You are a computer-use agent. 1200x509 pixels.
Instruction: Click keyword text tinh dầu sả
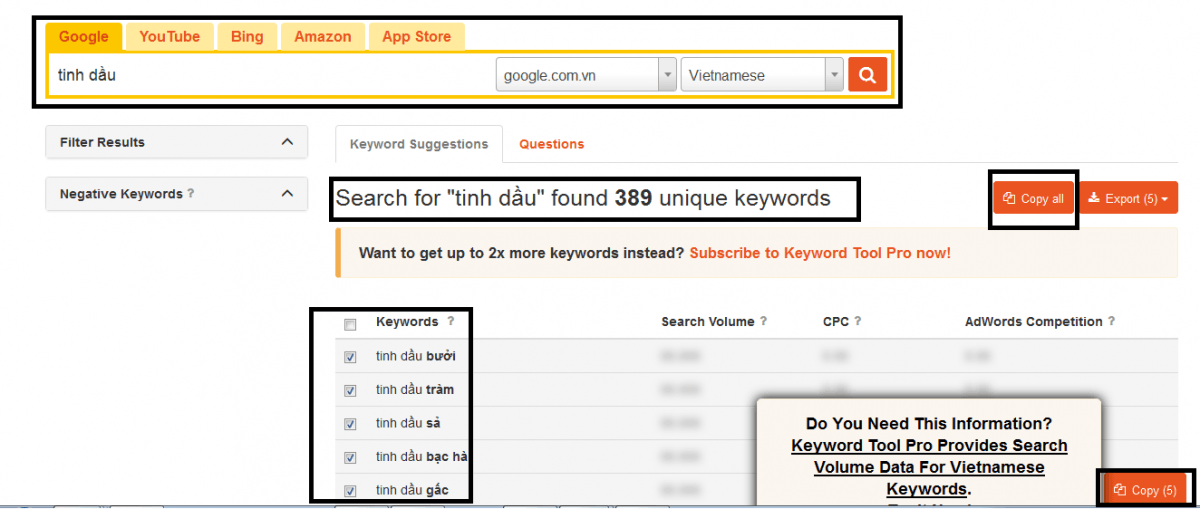pos(408,423)
